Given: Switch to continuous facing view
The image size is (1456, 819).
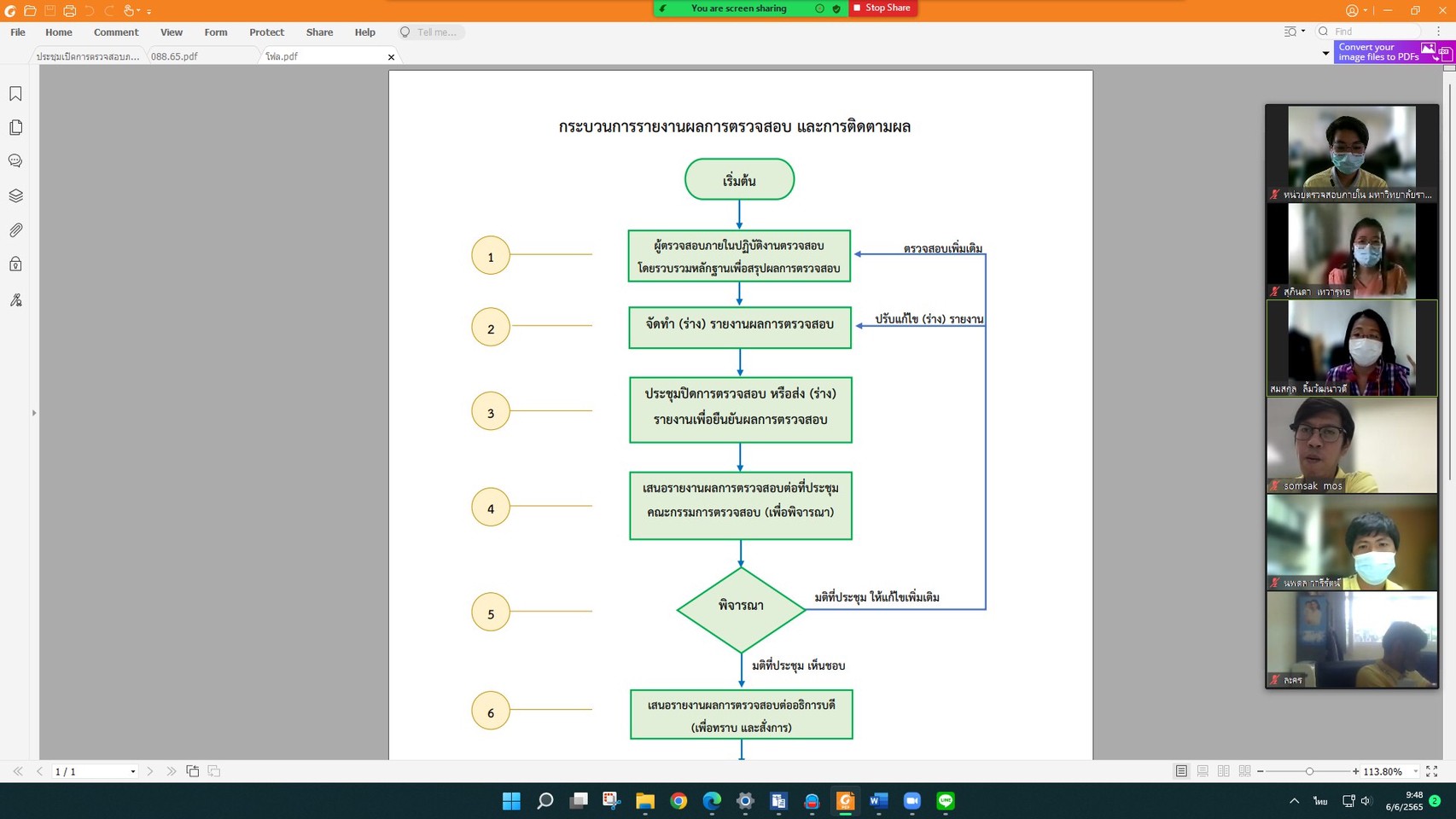Looking at the screenshot, I should 1245,771.
